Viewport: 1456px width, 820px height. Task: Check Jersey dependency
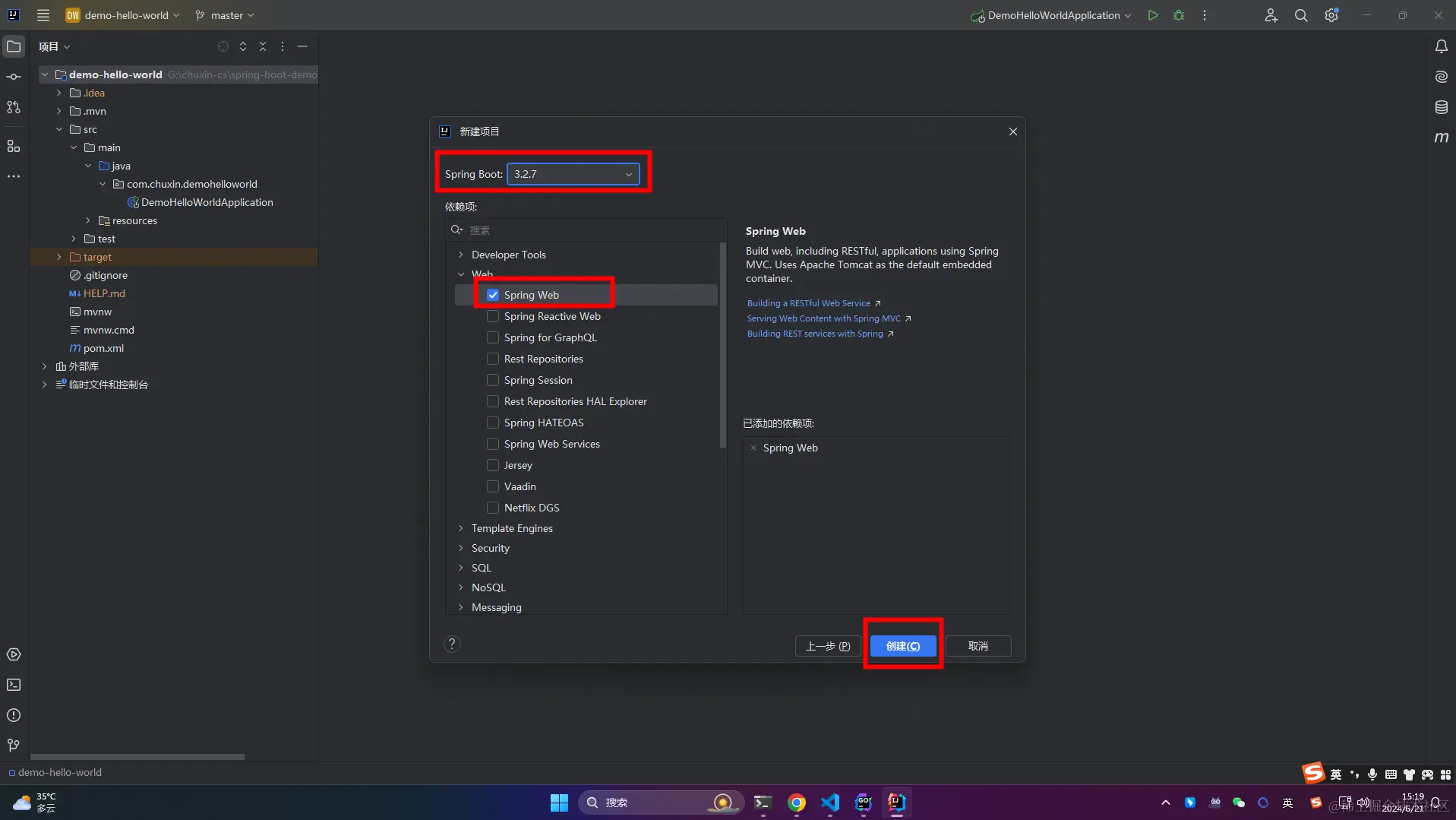[493, 465]
